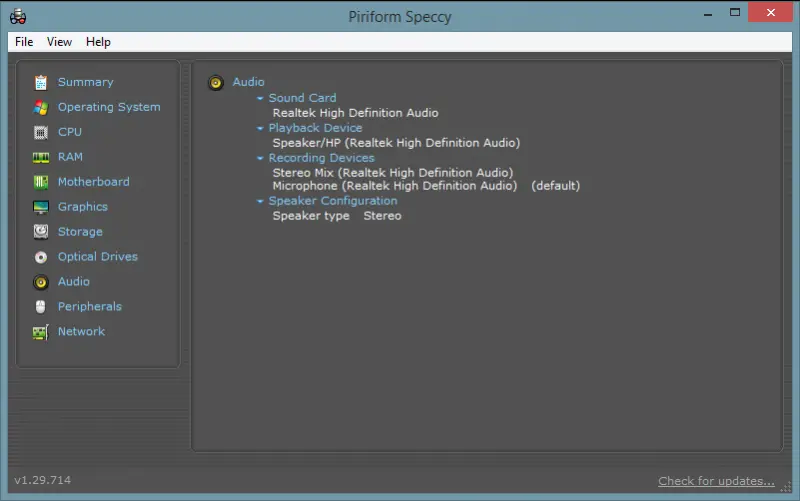The width and height of the screenshot is (800, 501).
Task: Click the Network card icon
Action: [x=41, y=332]
